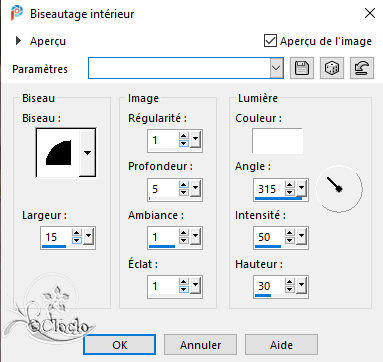This screenshot has height=362, width=383.
Task: Click the Annuler button
Action: (200, 345)
